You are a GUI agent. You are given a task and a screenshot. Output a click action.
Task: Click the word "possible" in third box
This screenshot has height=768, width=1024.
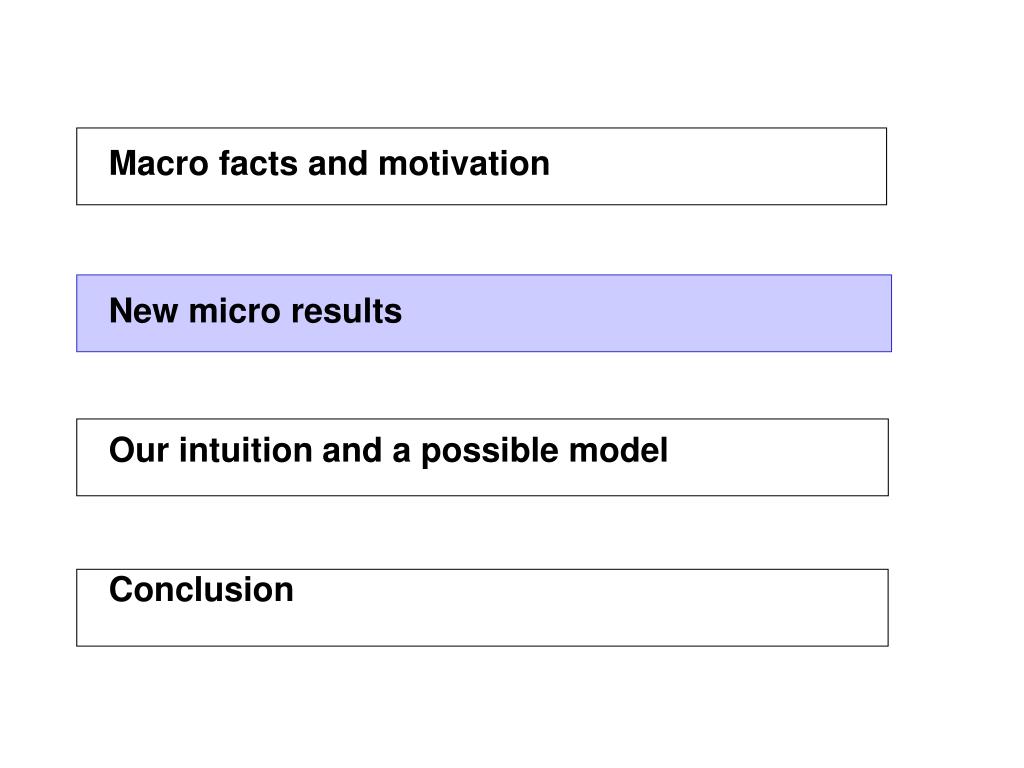490,452
